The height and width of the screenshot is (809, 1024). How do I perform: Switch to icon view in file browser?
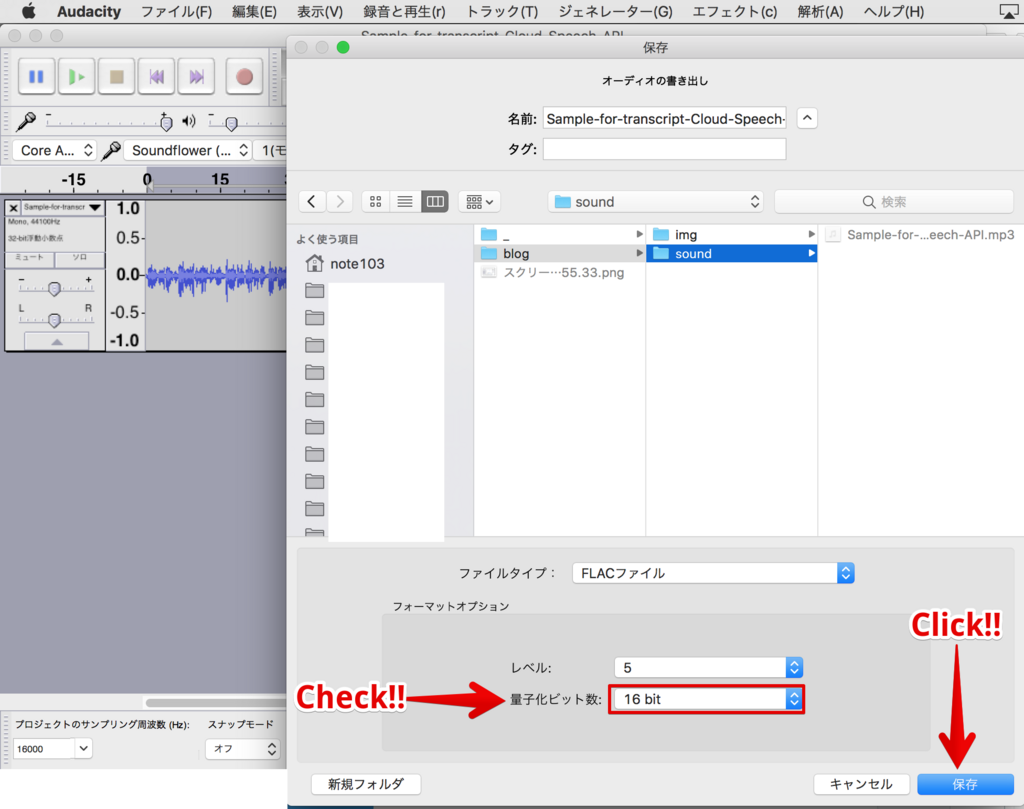click(x=376, y=202)
